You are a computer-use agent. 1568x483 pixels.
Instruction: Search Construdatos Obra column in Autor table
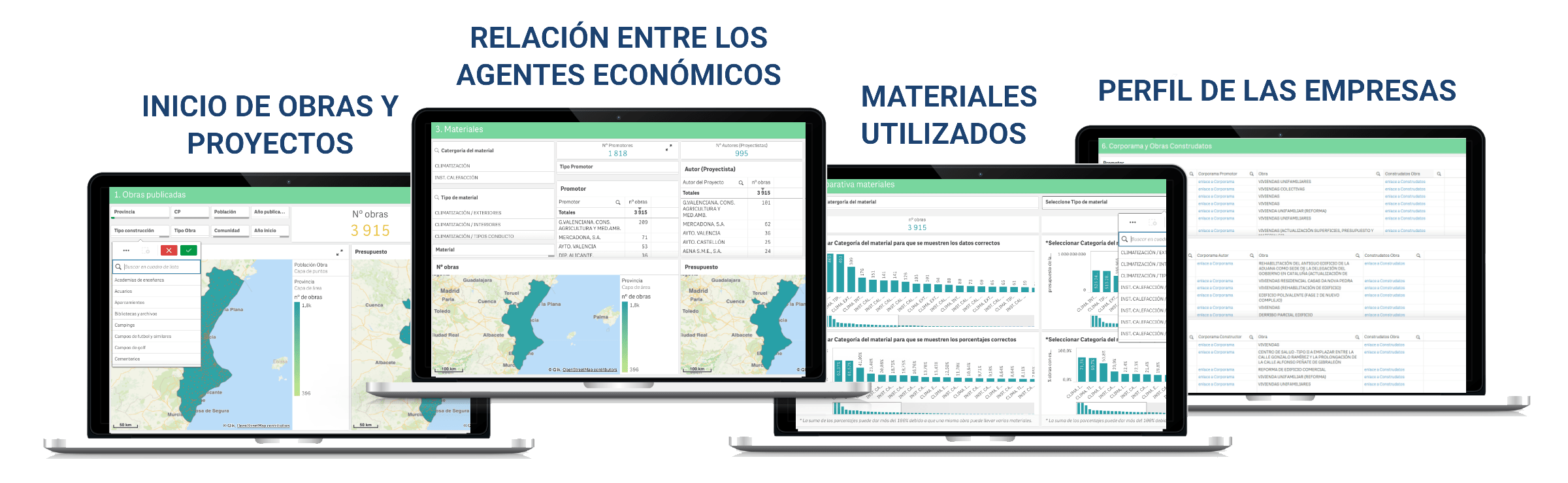point(1418,256)
